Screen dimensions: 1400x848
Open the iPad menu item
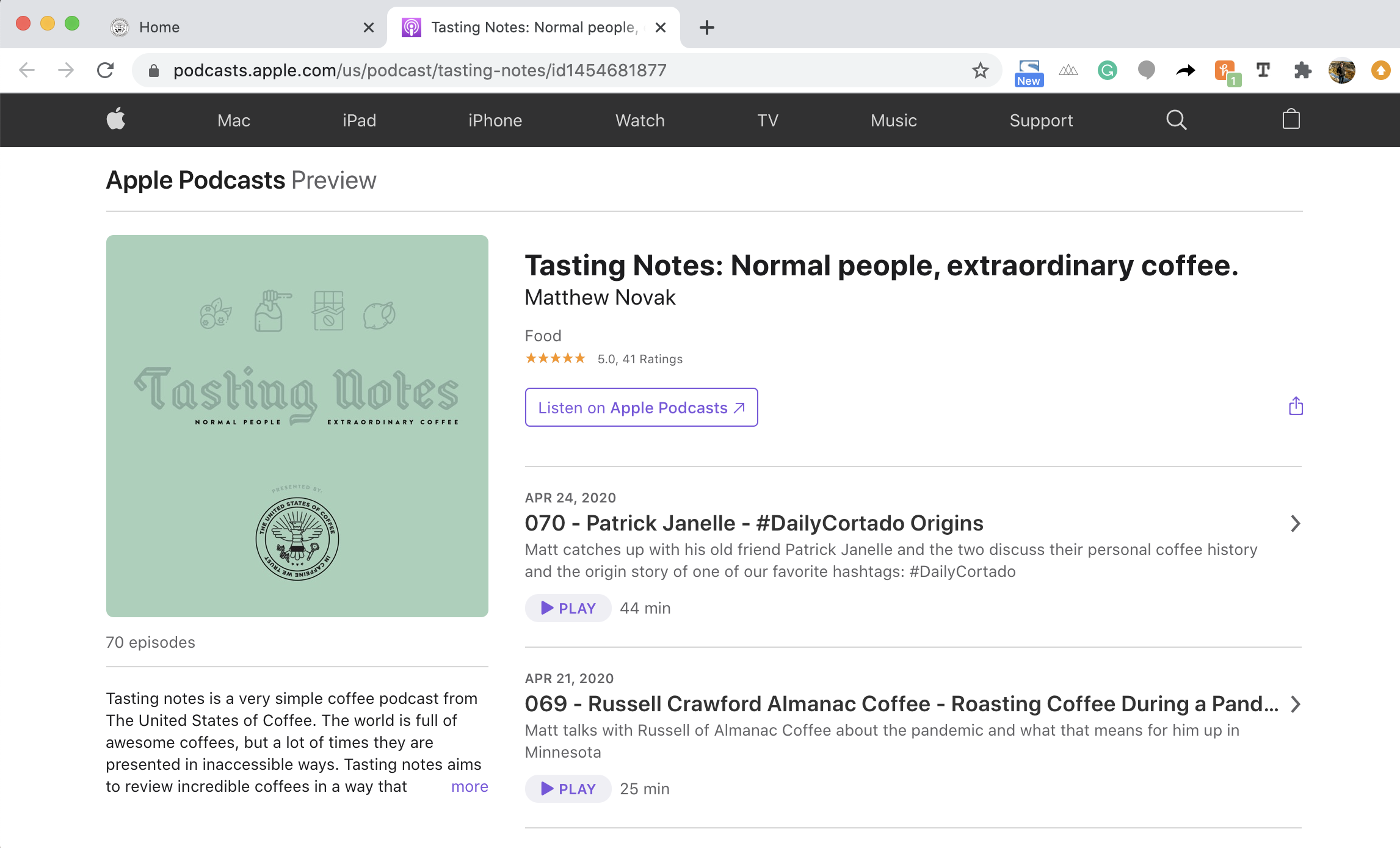360,120
